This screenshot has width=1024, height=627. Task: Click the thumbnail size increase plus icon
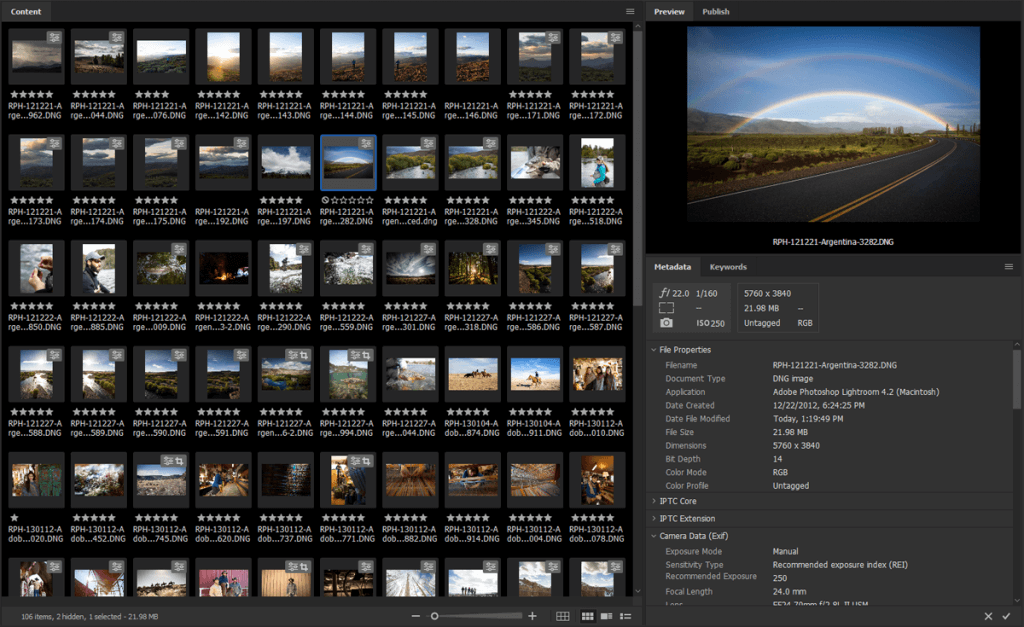[x=532, y=616]
